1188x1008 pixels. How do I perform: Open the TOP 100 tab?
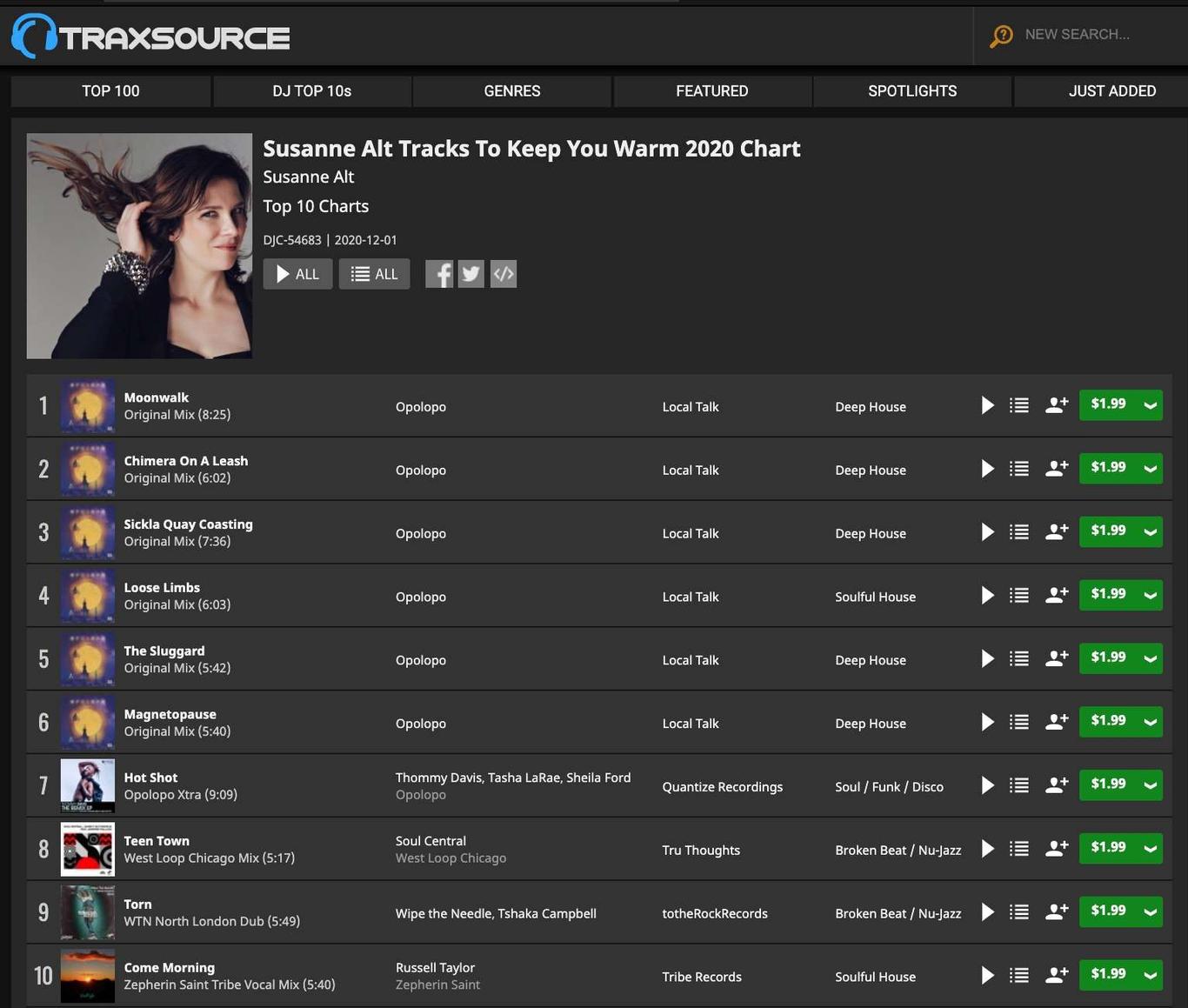pos(110,91)
